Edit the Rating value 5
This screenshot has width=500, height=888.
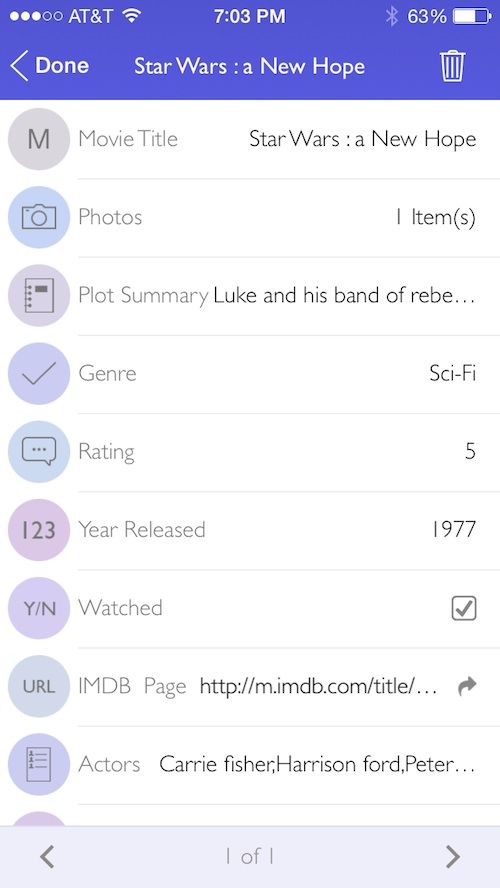(x=470, y=451)
